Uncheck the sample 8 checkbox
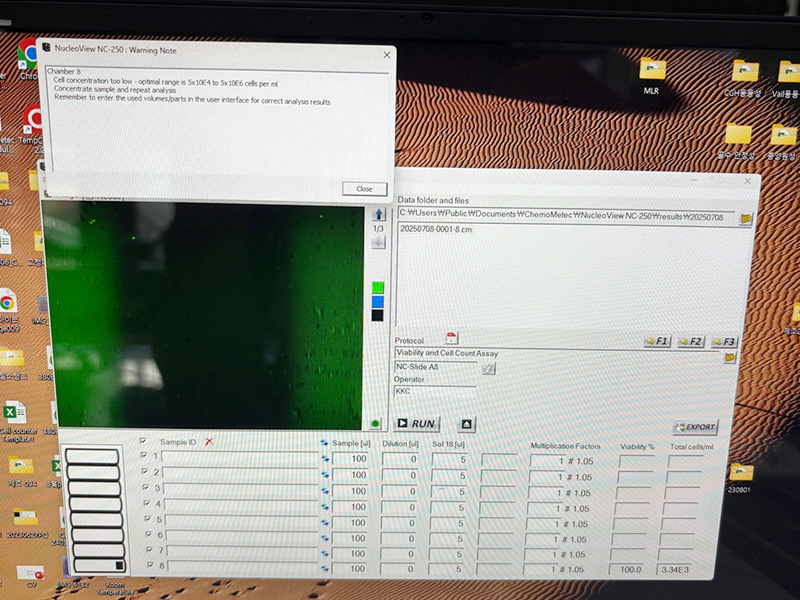 coord(145,566)
